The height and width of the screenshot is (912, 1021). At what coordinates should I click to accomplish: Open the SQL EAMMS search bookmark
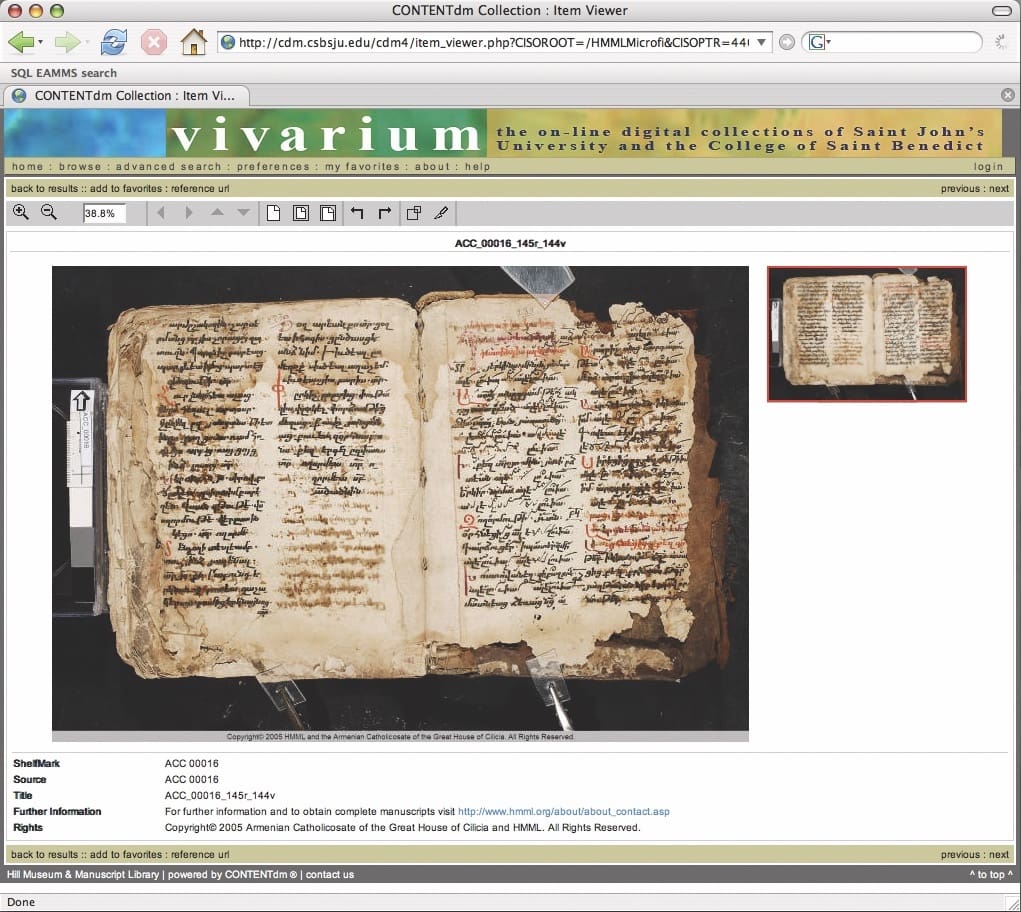[64, 73]
